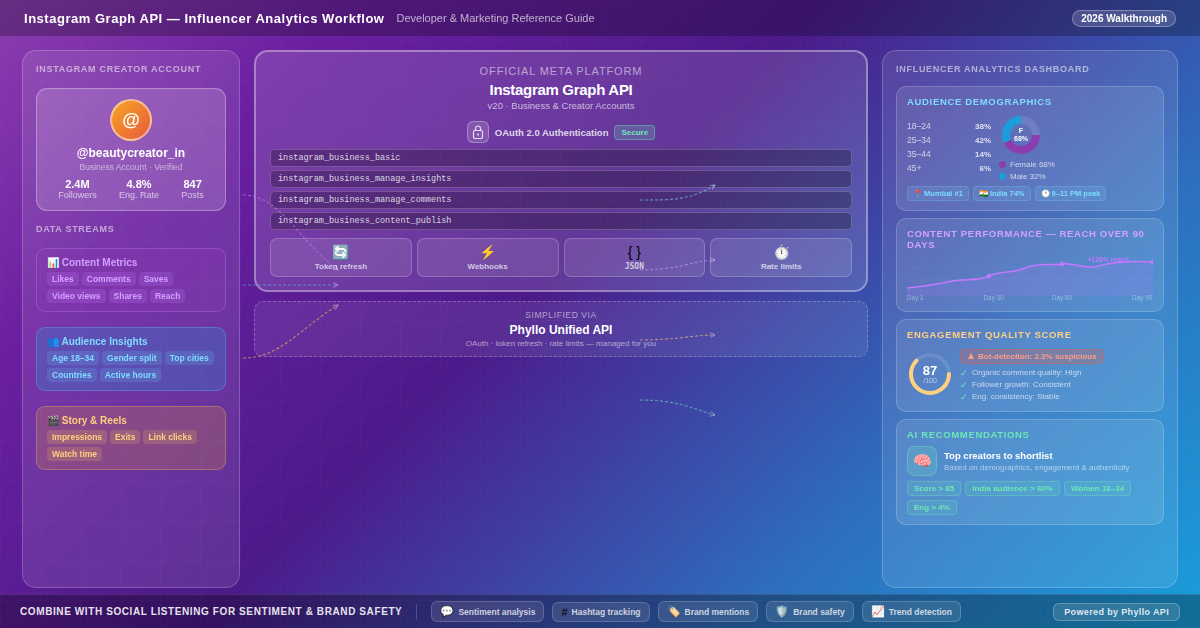The image size is (1200, 628).
Task: Click the Instagram Graph API title
Action: [561, 89]
